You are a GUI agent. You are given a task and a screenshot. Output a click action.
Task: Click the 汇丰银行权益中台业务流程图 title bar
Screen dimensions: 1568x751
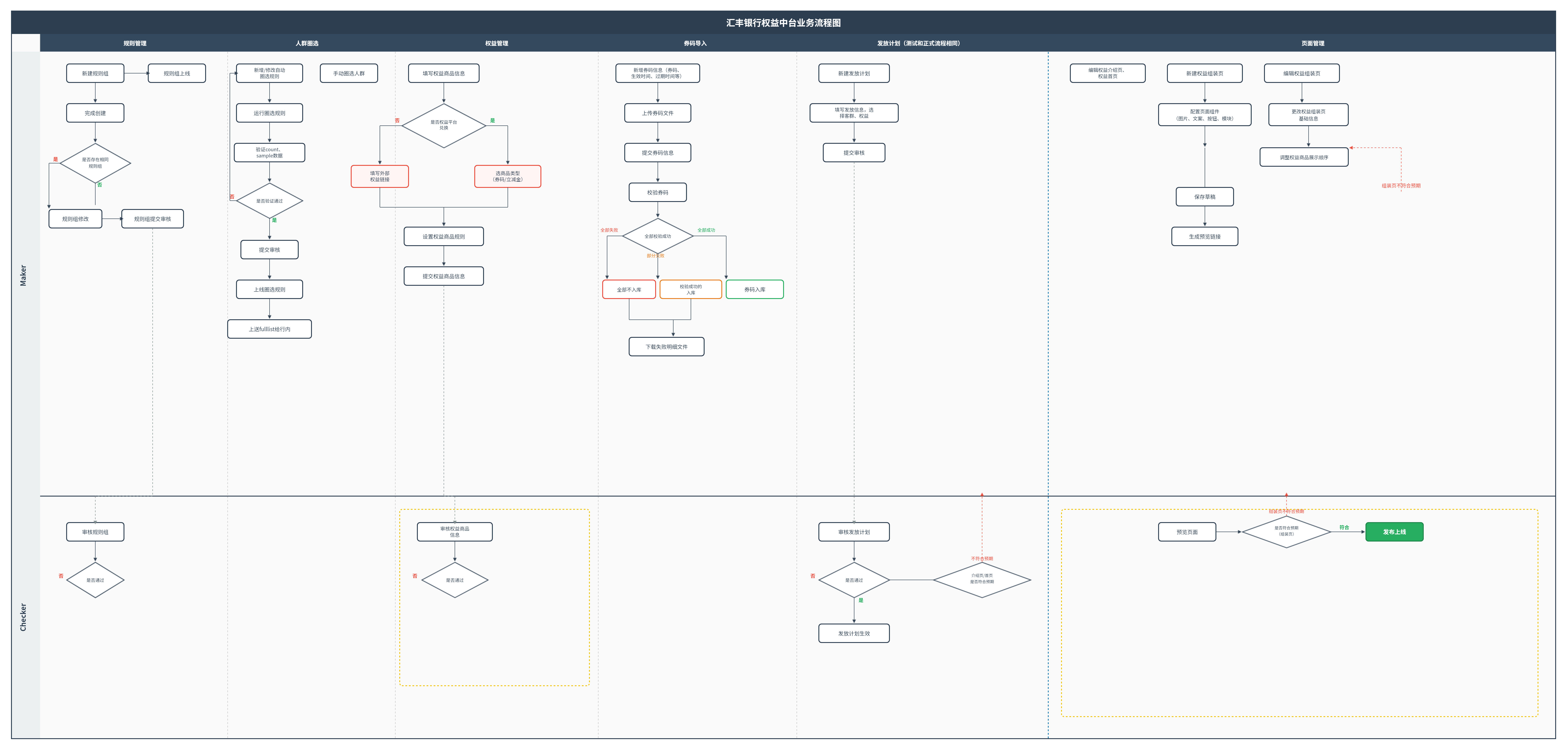(783, 22)
